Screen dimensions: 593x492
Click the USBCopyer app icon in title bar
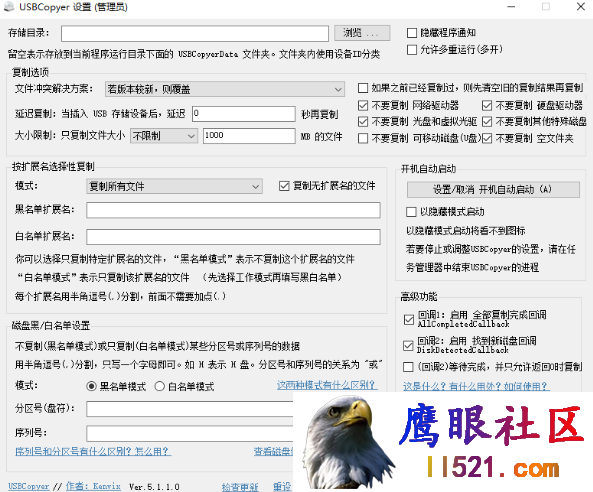[9, 7]
